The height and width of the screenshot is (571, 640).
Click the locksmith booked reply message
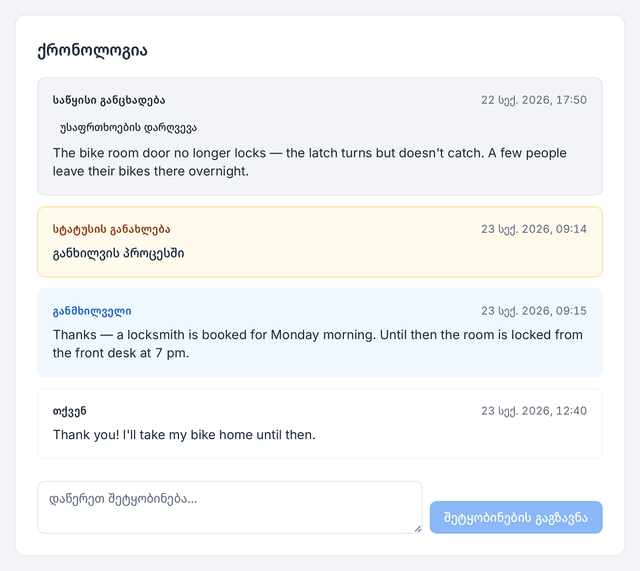pyautogui.click(x=318, y=344)
